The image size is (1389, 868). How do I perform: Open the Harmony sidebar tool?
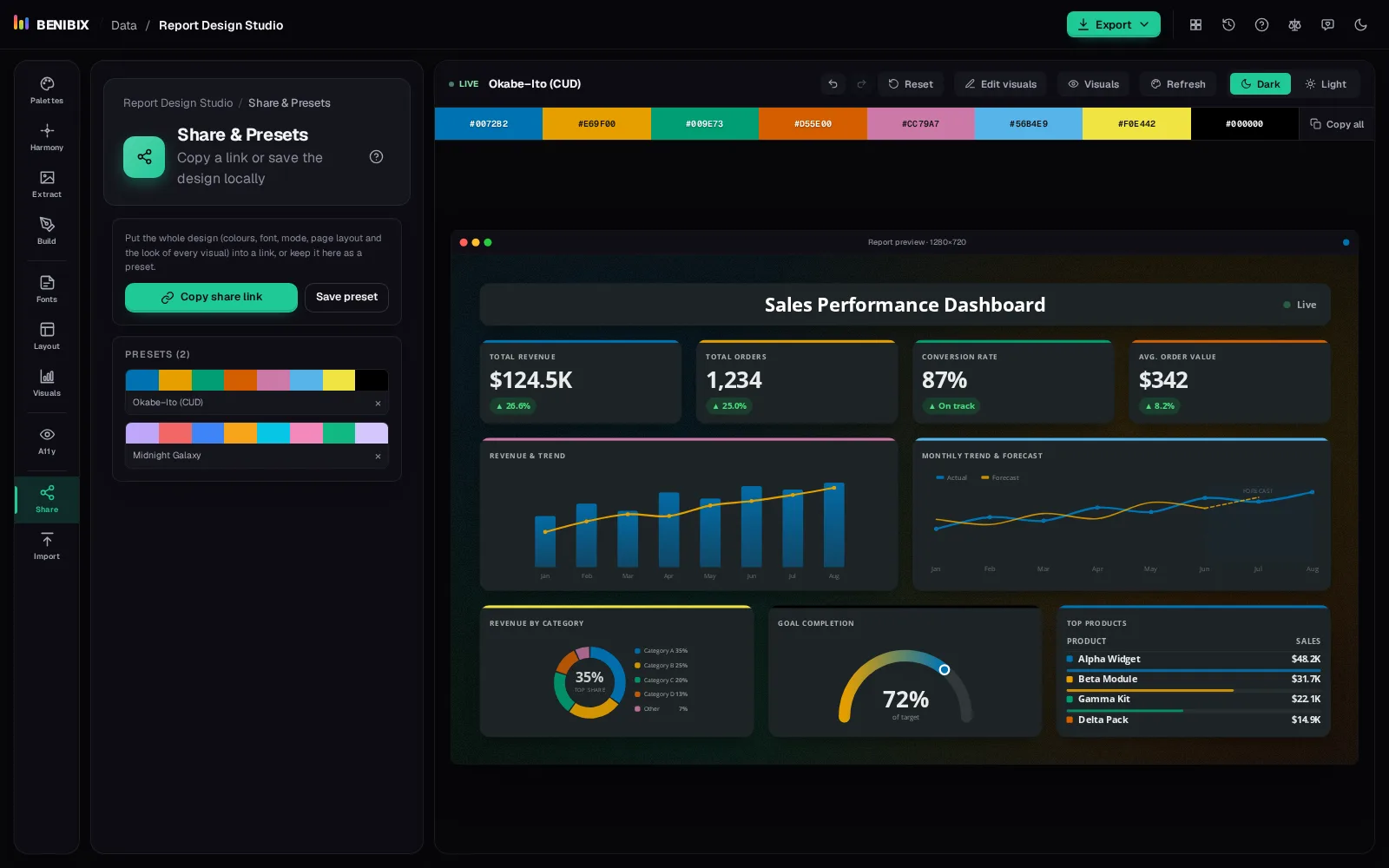(47, 137)
